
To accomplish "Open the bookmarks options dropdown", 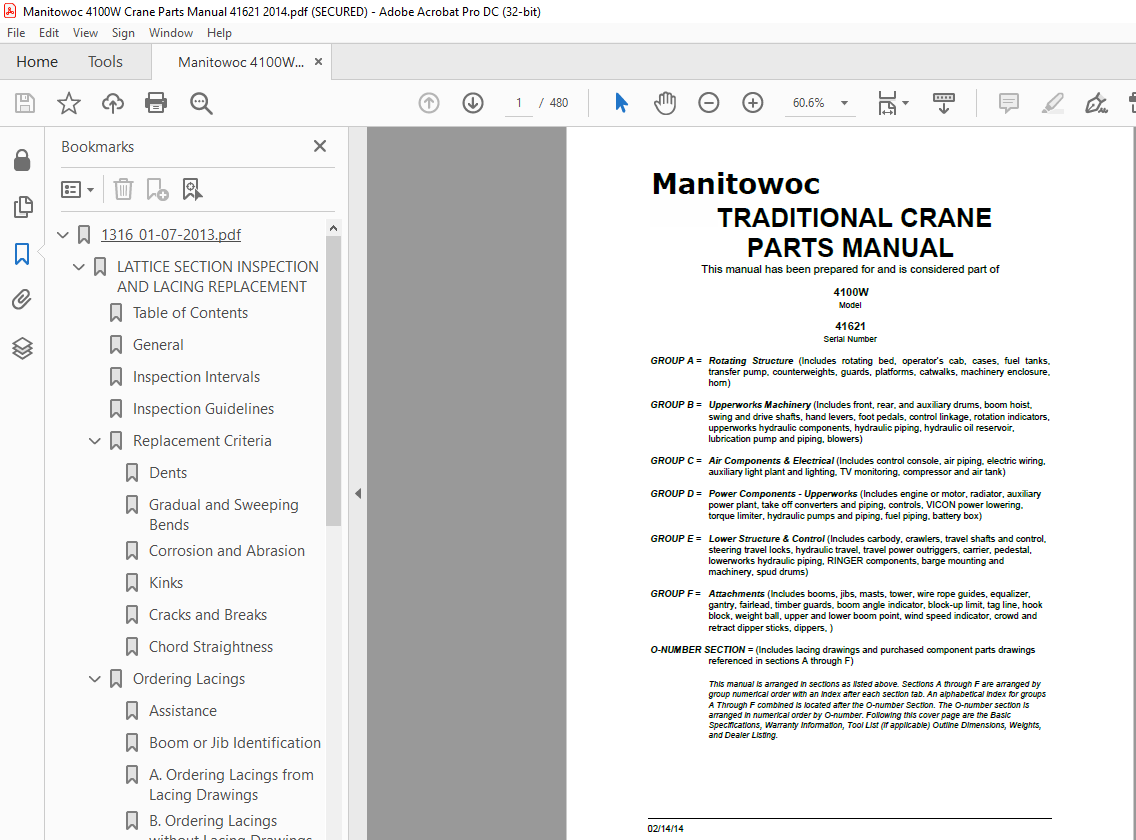I will tap(78, 190).
